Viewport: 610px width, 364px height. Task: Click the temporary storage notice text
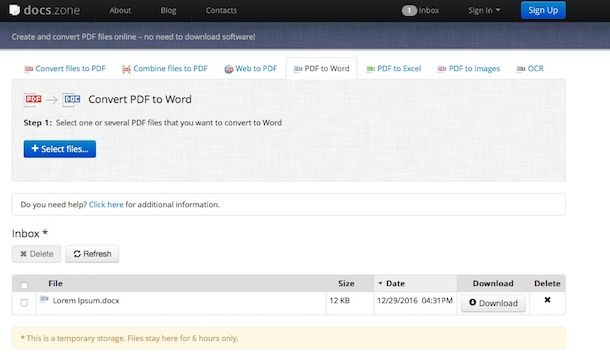[x=129, y=338]
